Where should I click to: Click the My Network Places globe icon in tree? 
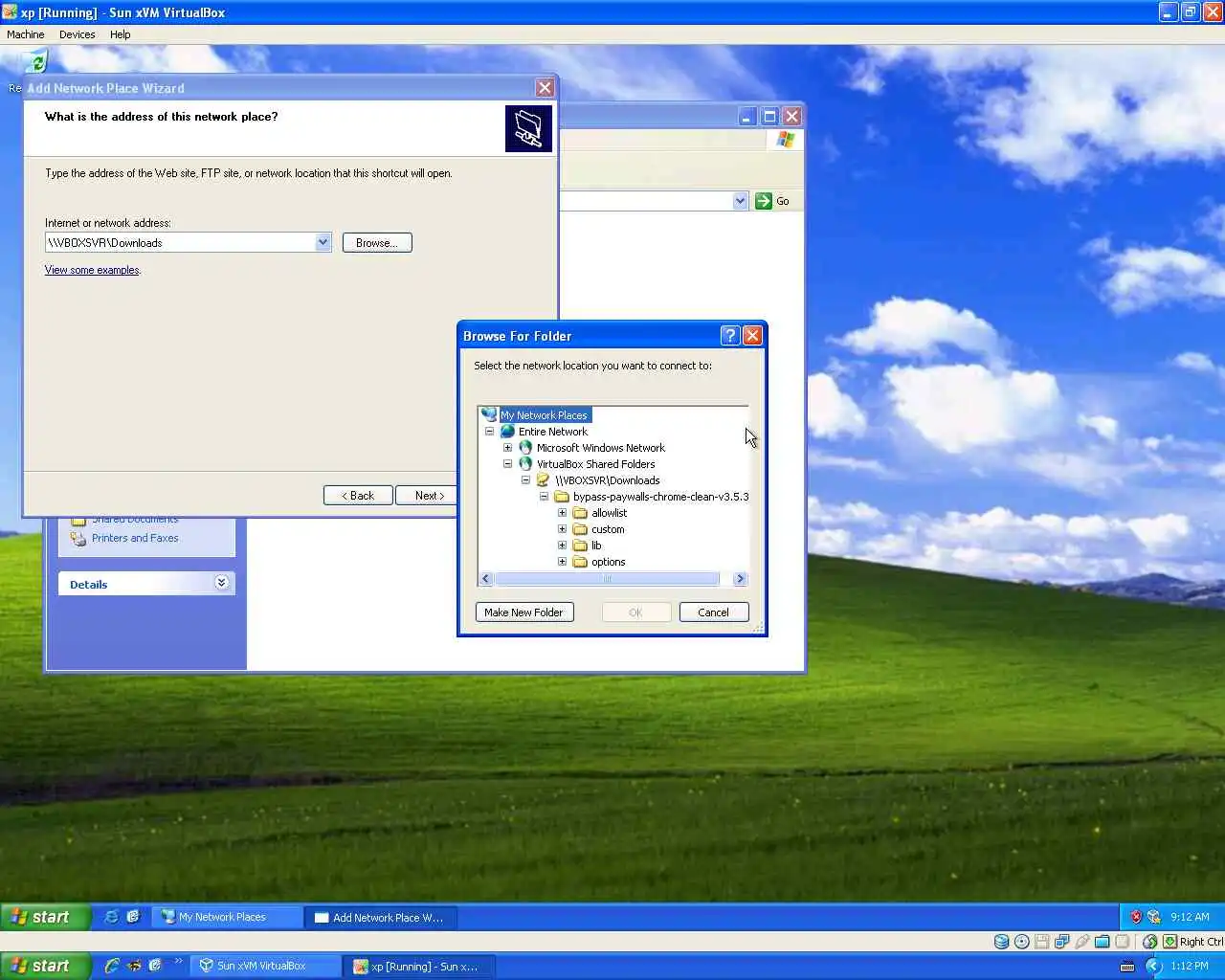tap(489, 414)
